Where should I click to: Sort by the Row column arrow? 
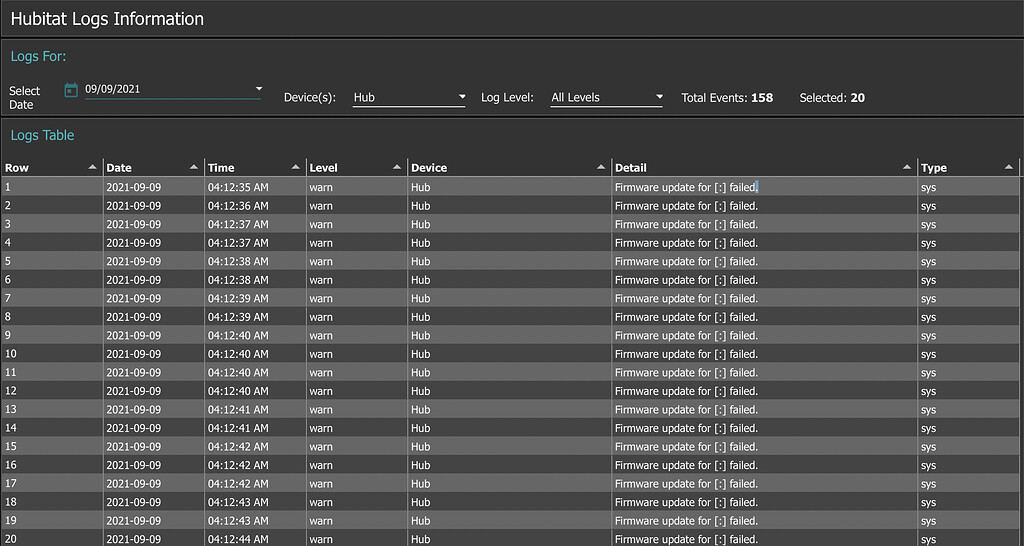tap(92, 167)
